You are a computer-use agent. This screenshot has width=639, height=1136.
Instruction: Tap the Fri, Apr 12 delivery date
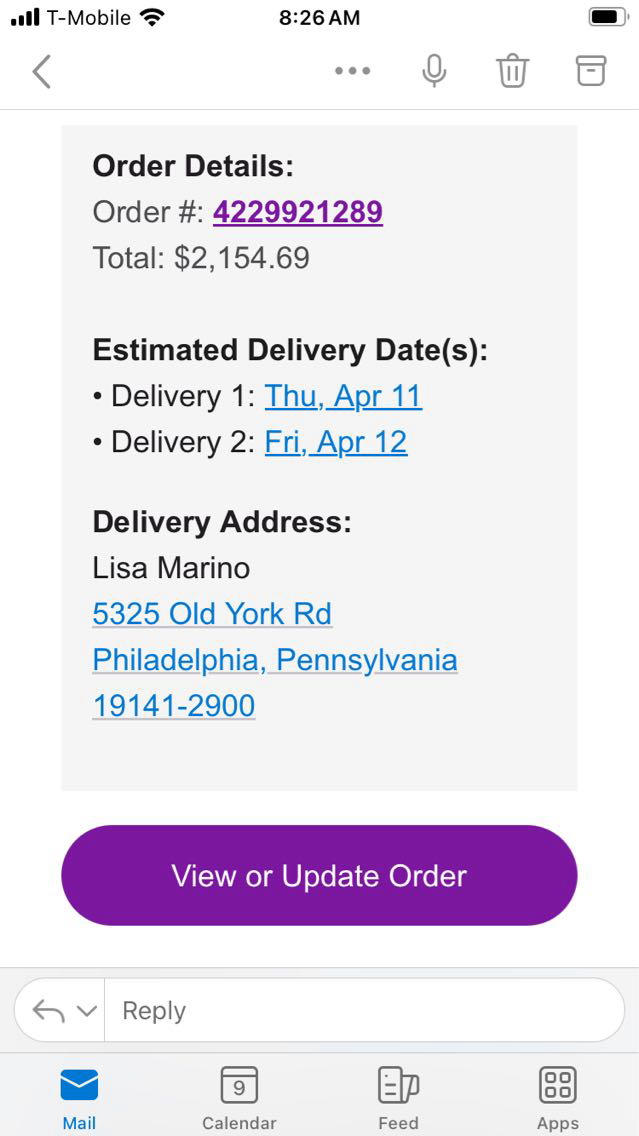coord(336,442)
